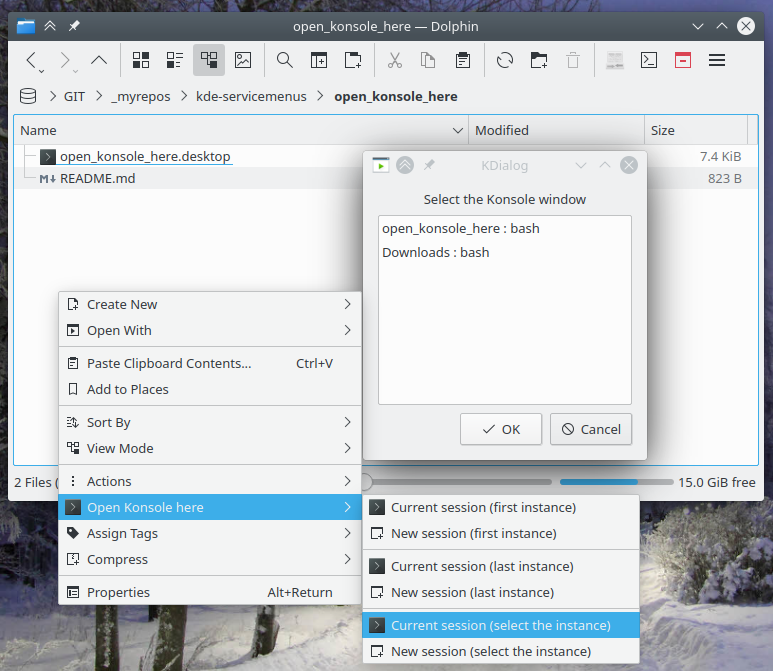Screen dimensions: 773x671
Task: Click the red window-style toolbar icon
Action: coord(683,60)
